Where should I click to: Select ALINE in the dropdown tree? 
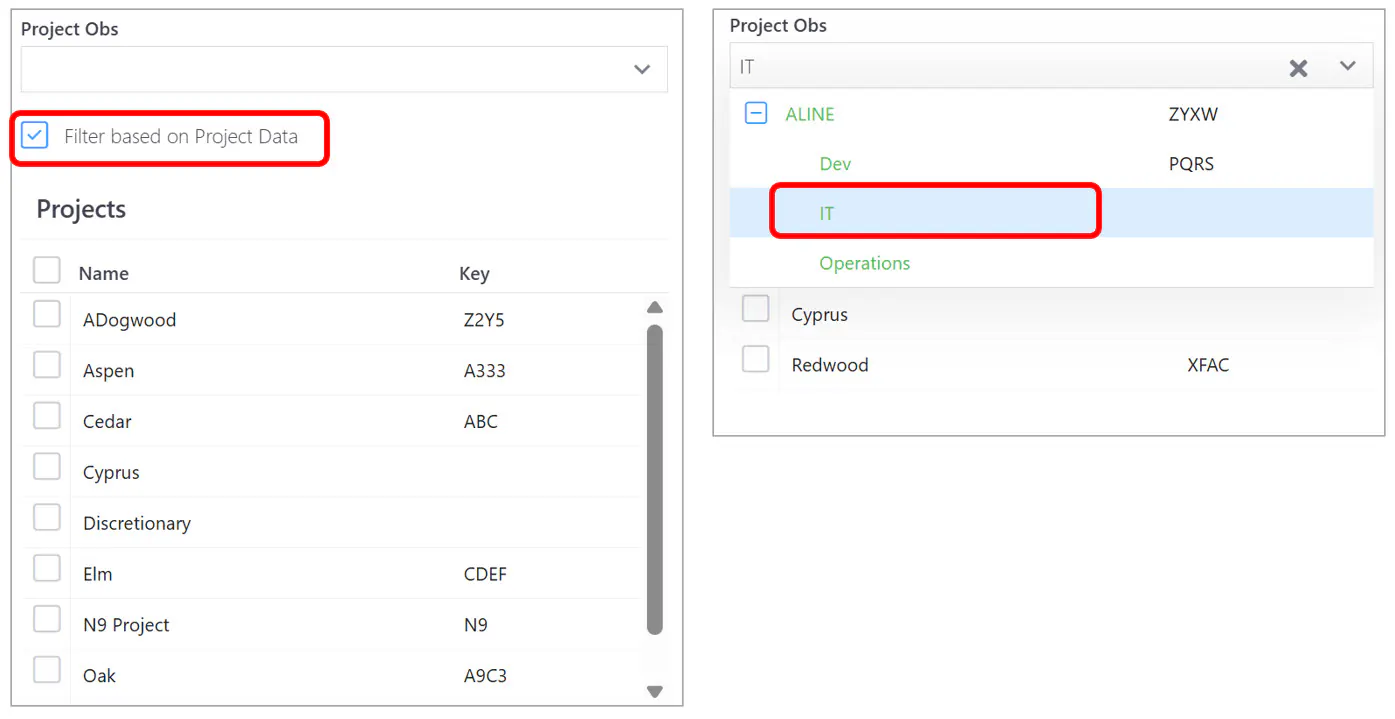click(810, 114)
